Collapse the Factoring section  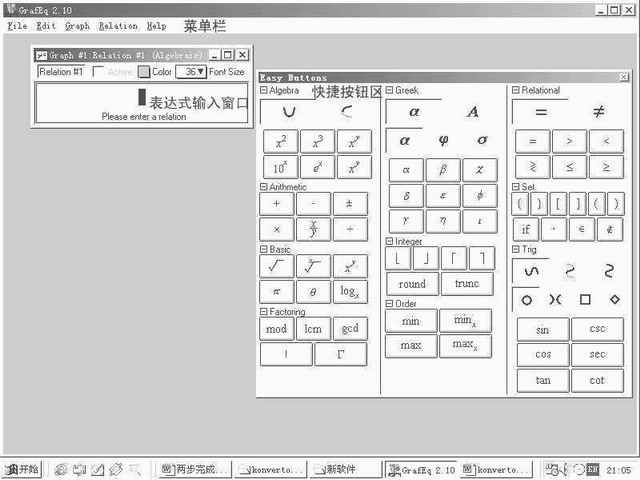(x=264, y=311)
